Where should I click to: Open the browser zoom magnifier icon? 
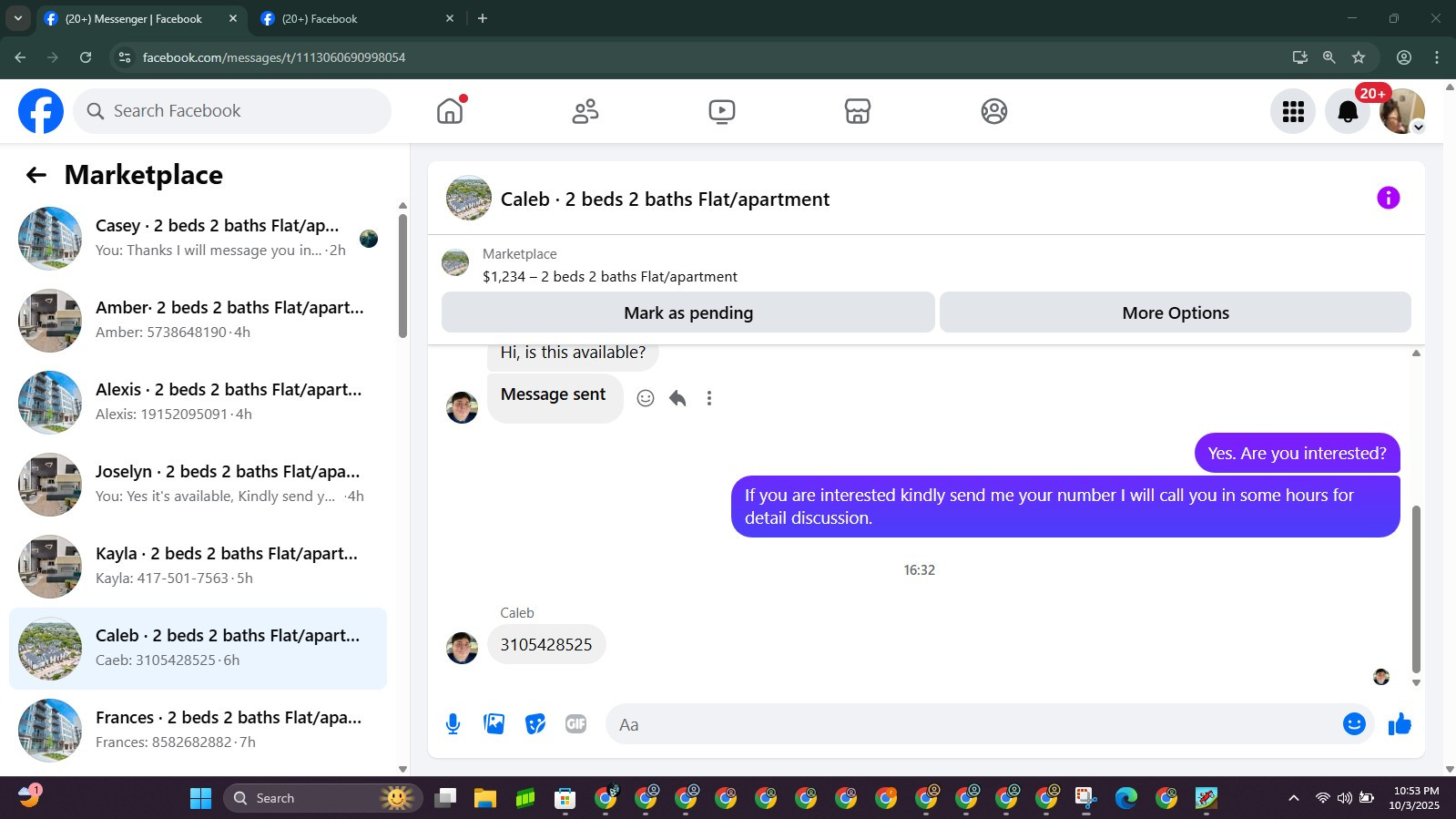(x=1329, y=57)
